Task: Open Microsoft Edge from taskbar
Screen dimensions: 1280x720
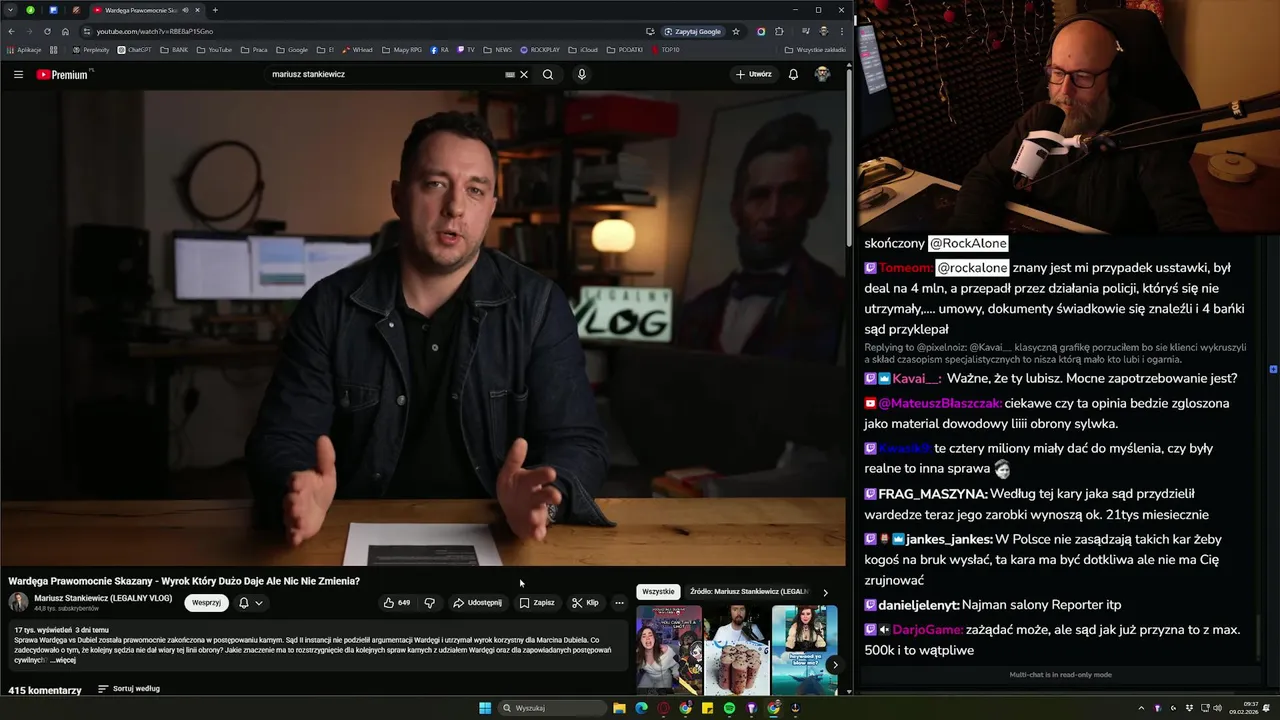Action: coord(642,708)
